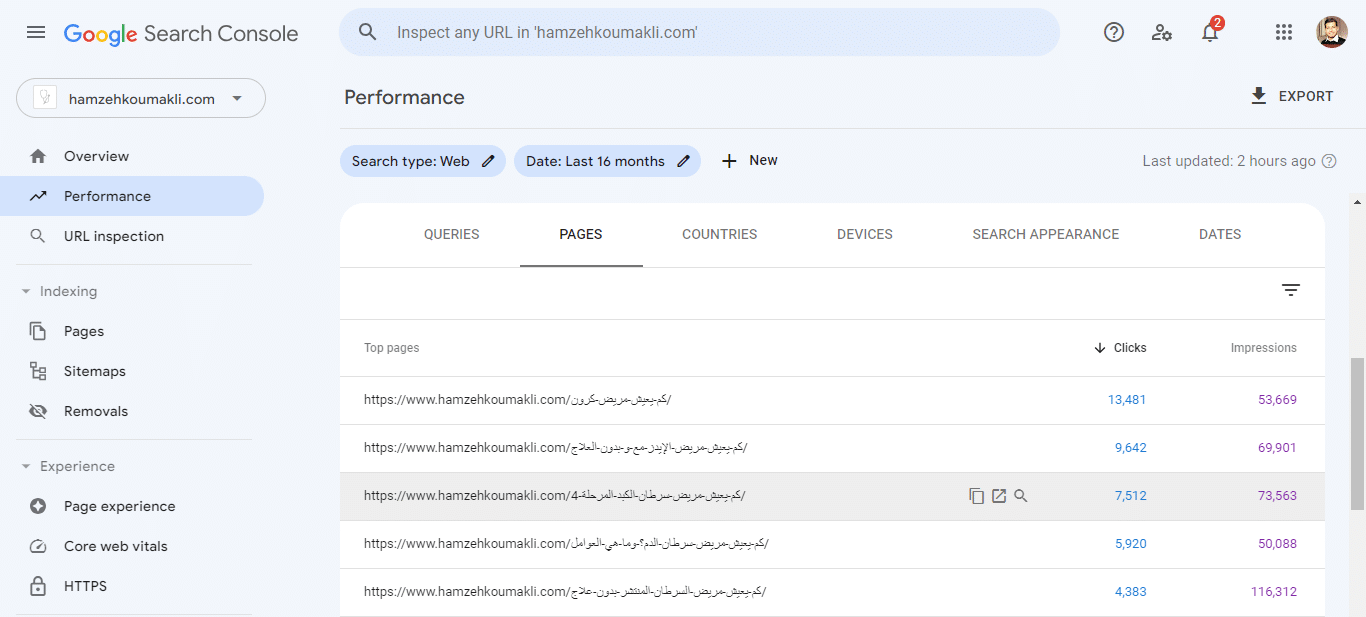Switch to the Countries tab
Viewport: 1366px width, 617px height.
[719, 235]
